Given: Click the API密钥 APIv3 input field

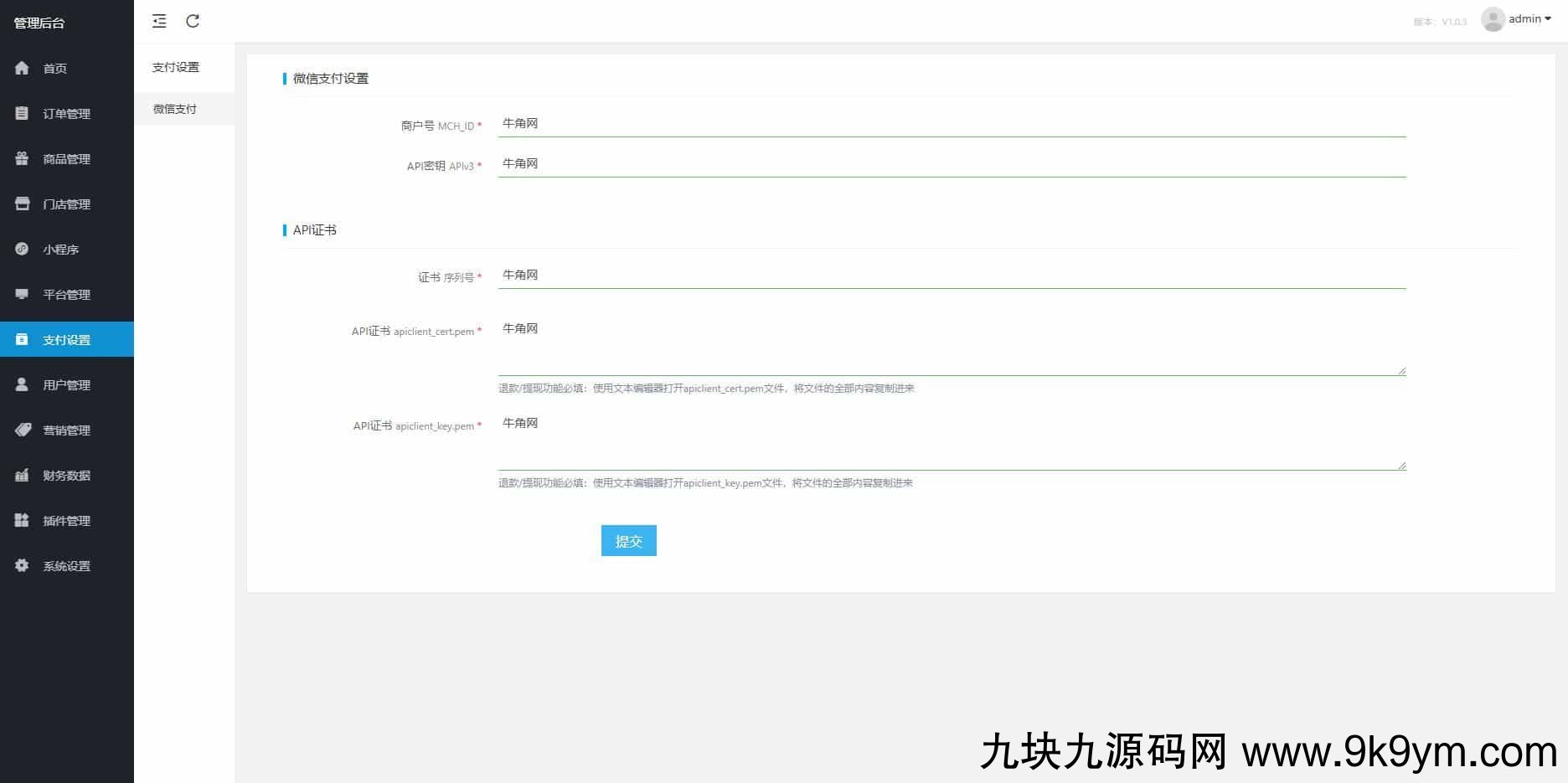Looking at the screenshot, I should click(x=951, y=164).
